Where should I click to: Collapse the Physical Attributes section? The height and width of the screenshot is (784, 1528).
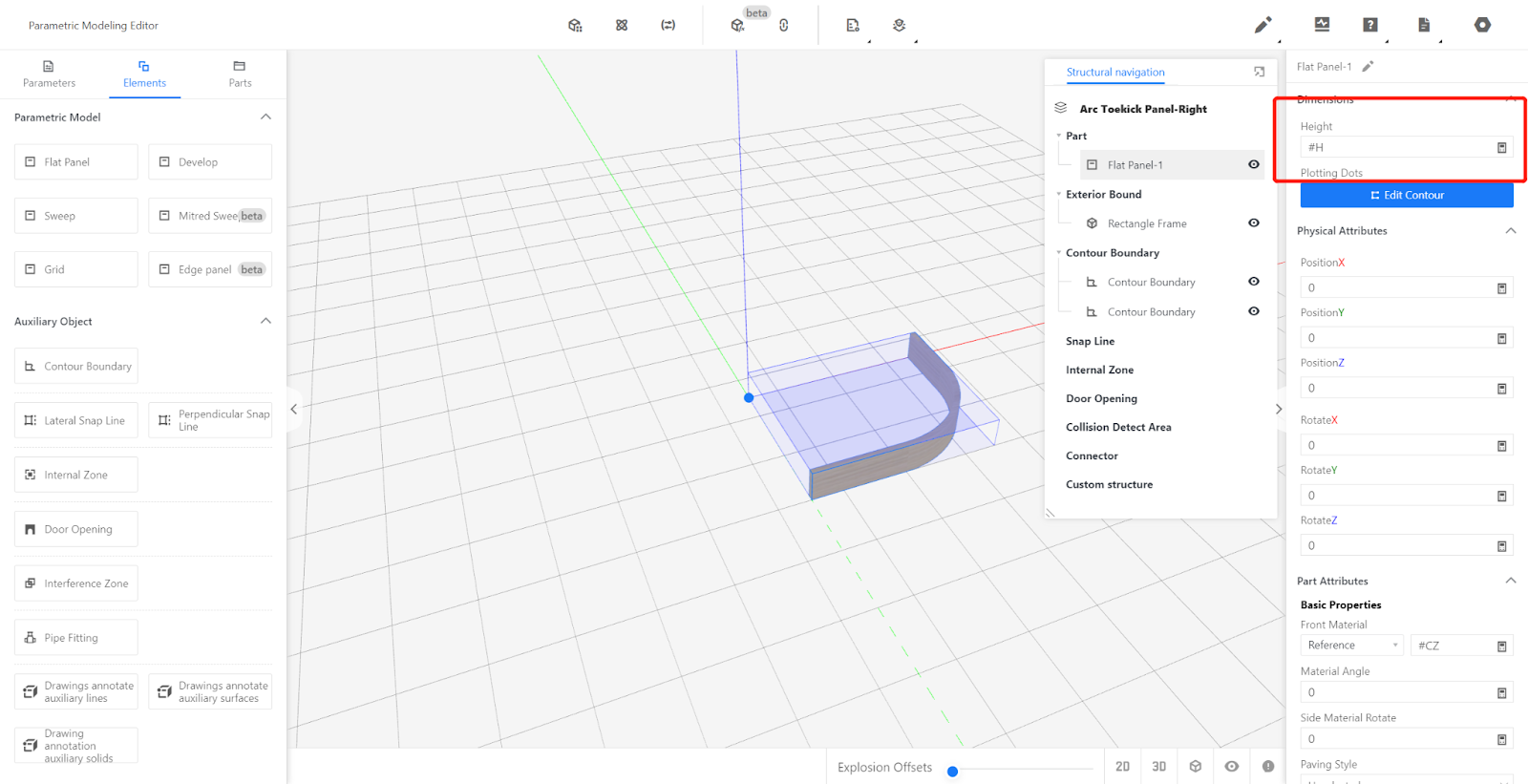point(1510,231)
